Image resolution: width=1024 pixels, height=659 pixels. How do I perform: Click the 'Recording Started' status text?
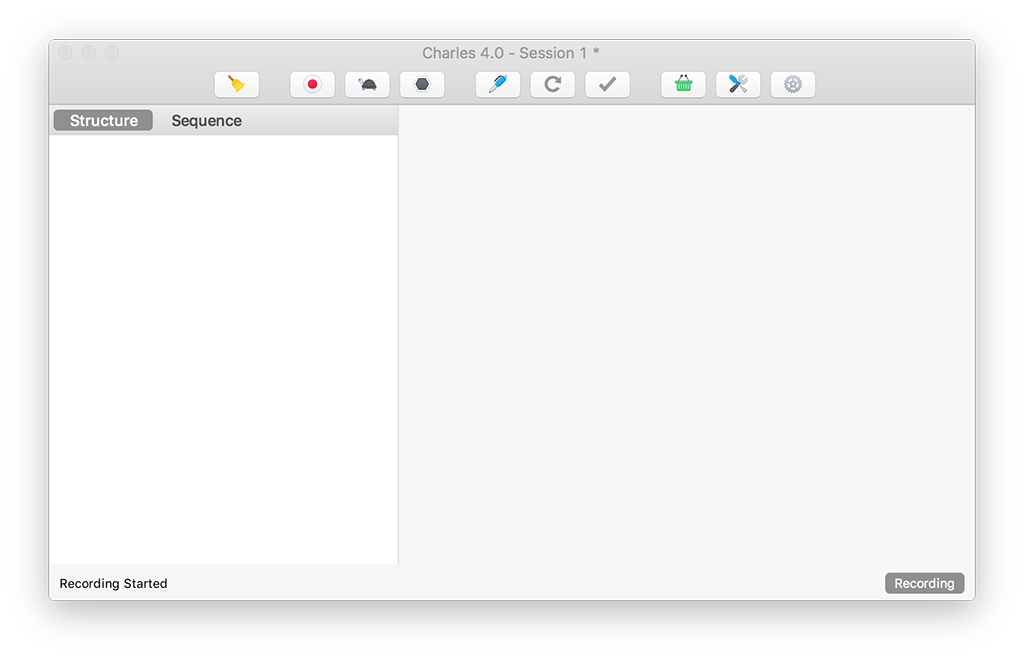113,583
